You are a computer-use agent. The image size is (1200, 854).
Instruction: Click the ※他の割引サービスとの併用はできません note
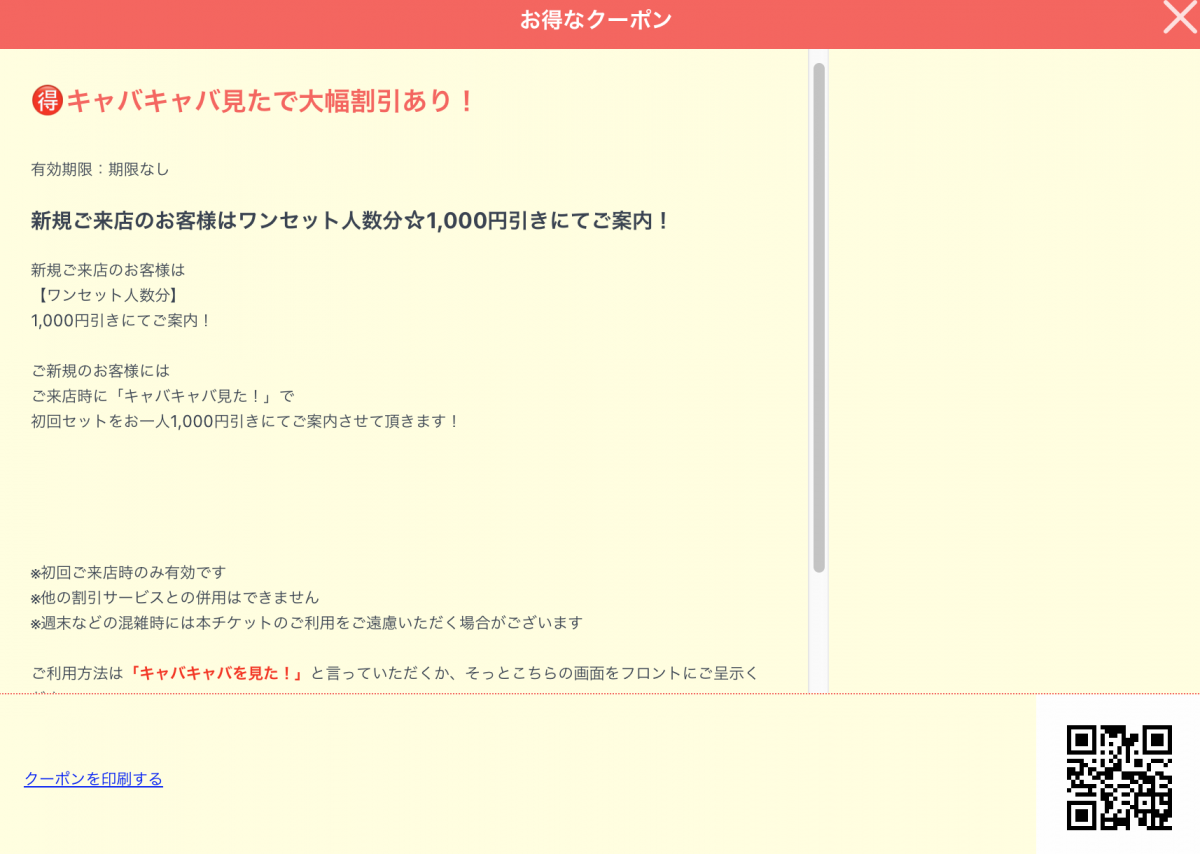coord(175,598)
